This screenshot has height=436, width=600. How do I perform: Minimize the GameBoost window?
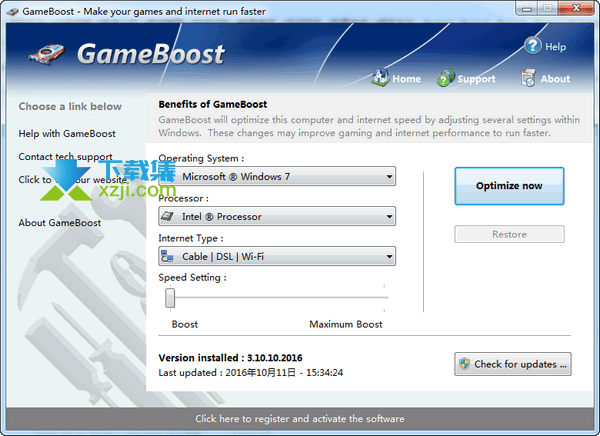(x=527, y=8)
